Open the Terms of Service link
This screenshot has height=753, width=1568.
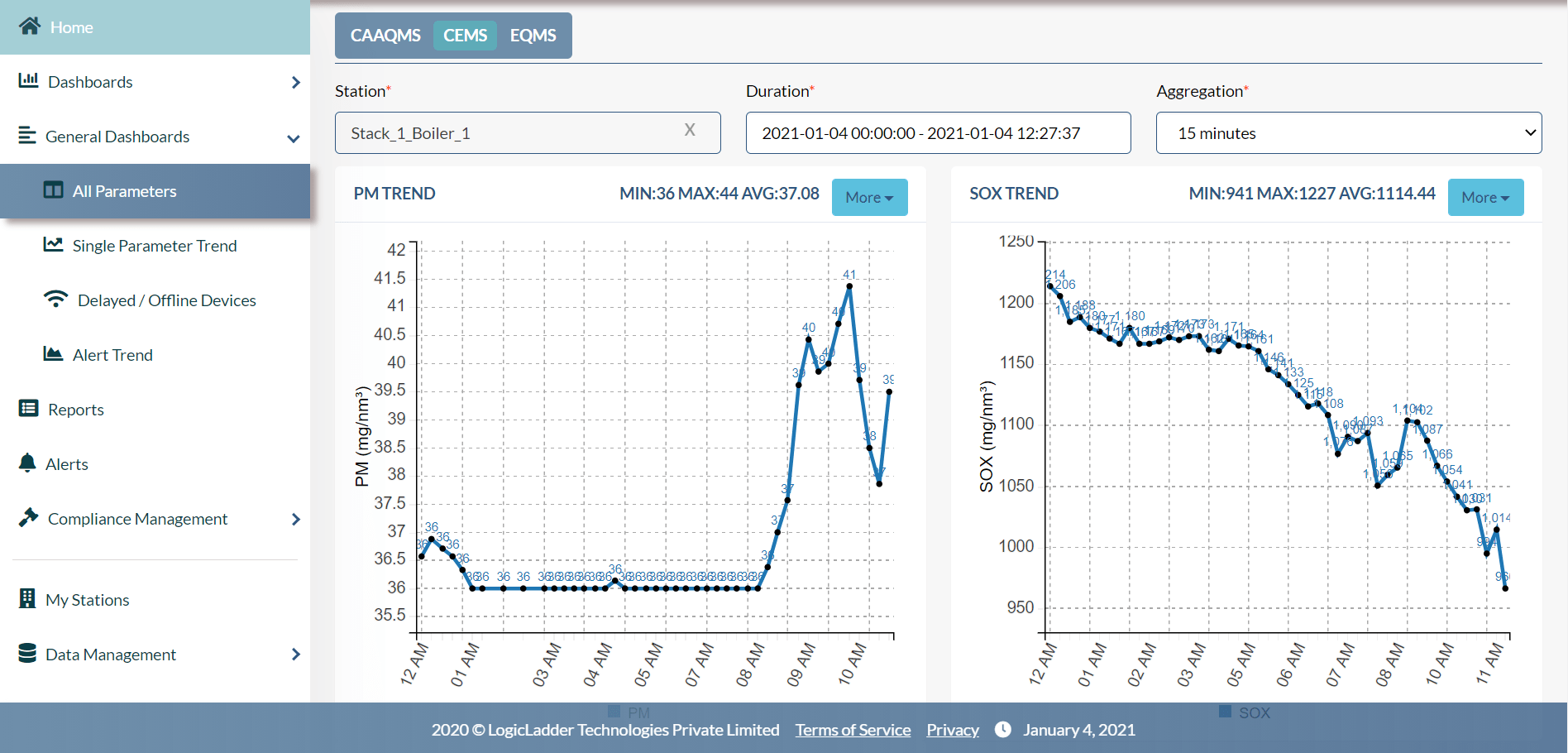click(x=853, y=729)
